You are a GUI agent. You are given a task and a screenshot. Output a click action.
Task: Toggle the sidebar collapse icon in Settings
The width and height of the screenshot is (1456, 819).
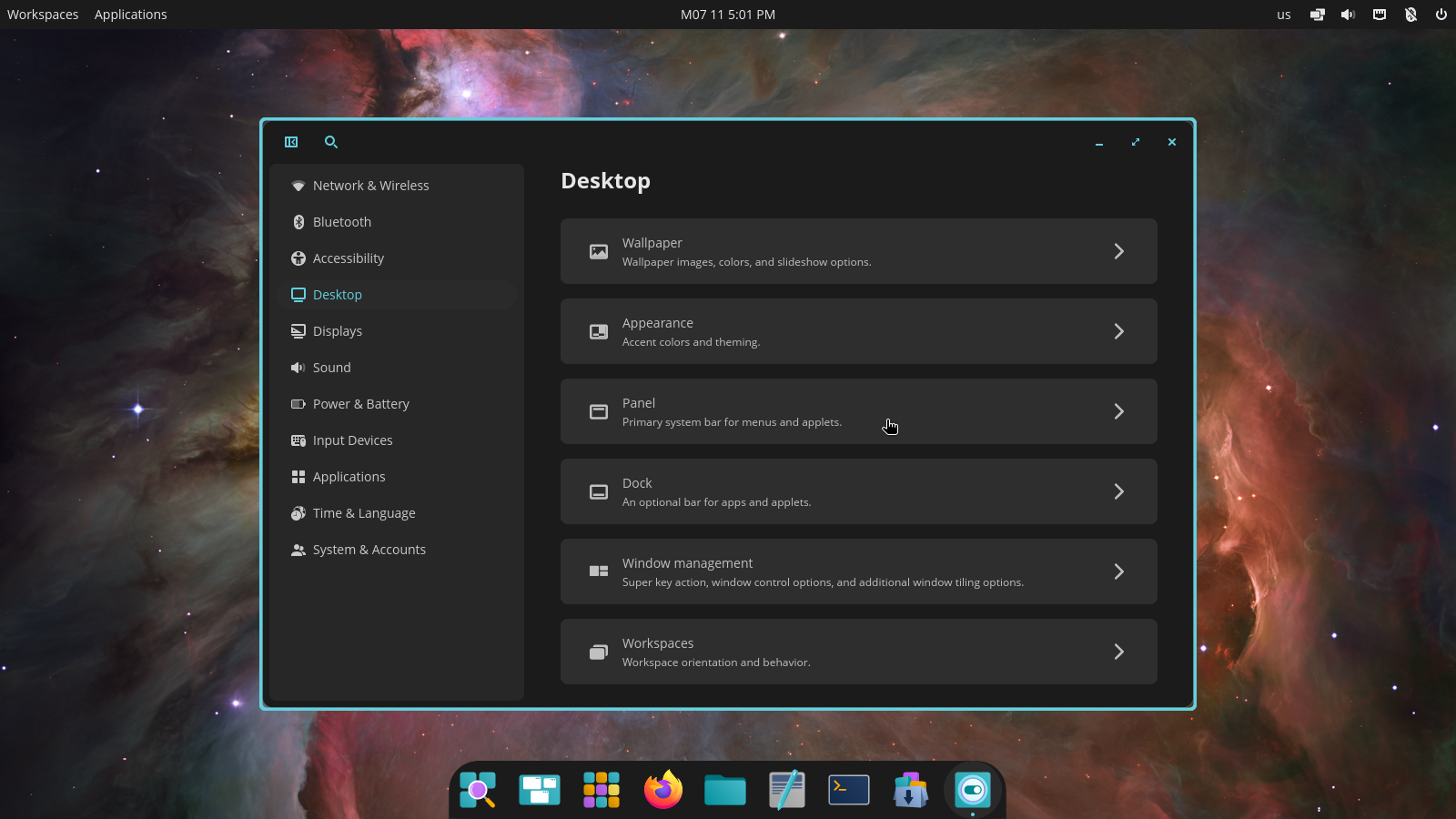coord(291,142)
